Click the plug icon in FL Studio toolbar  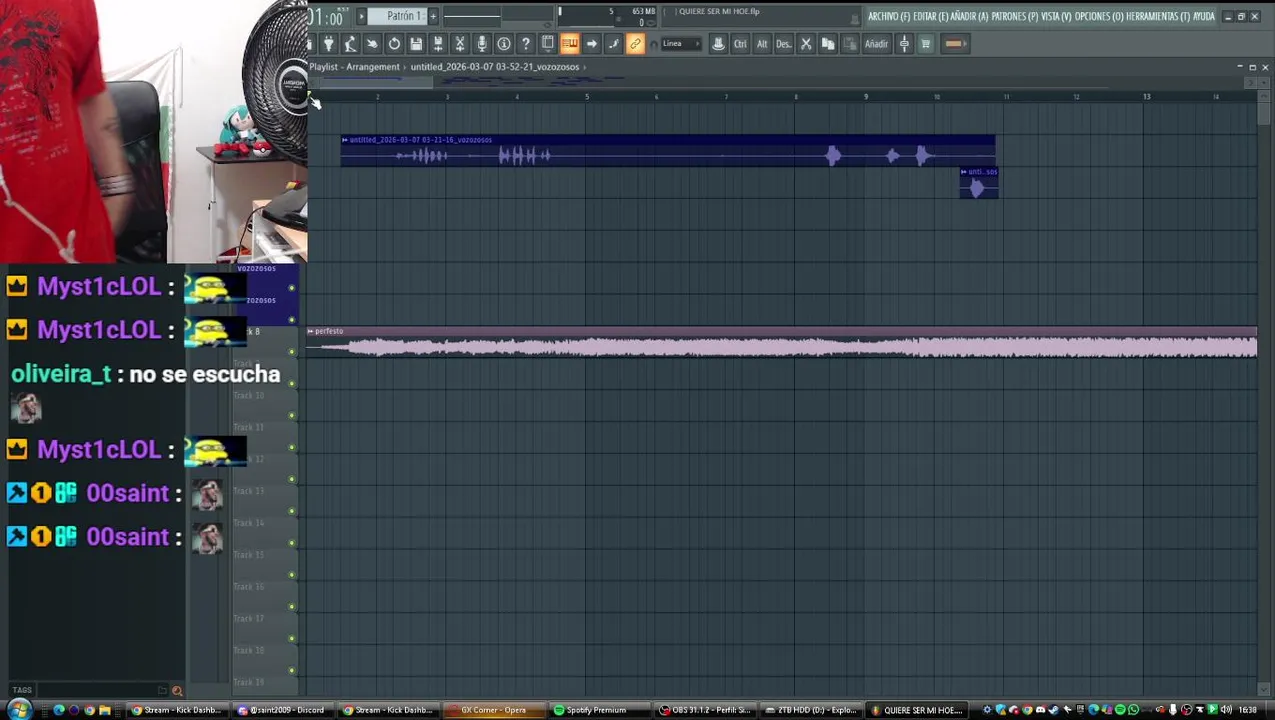(328, 44)
